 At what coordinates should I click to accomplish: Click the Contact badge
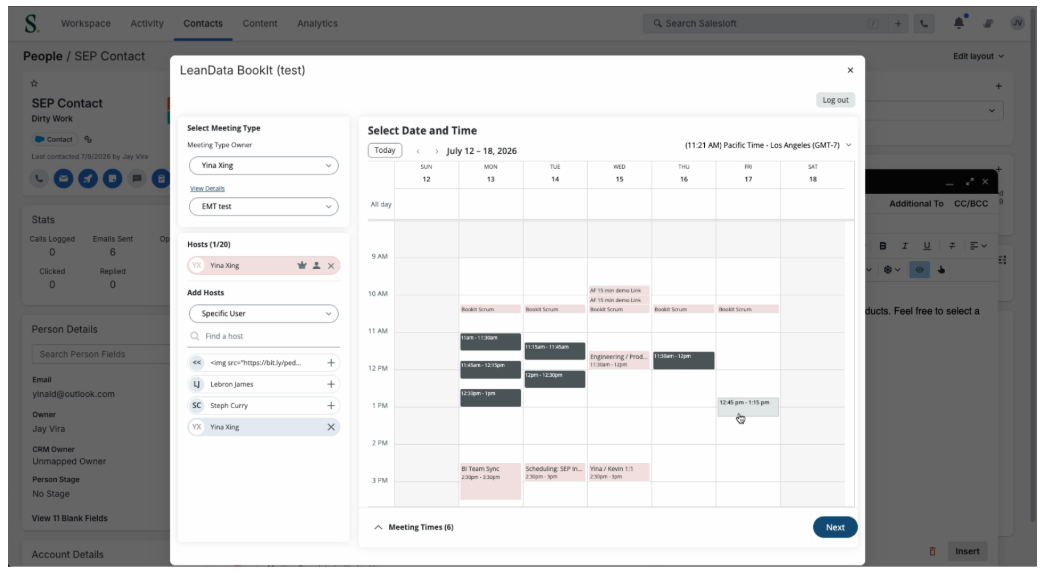[54, 139]
